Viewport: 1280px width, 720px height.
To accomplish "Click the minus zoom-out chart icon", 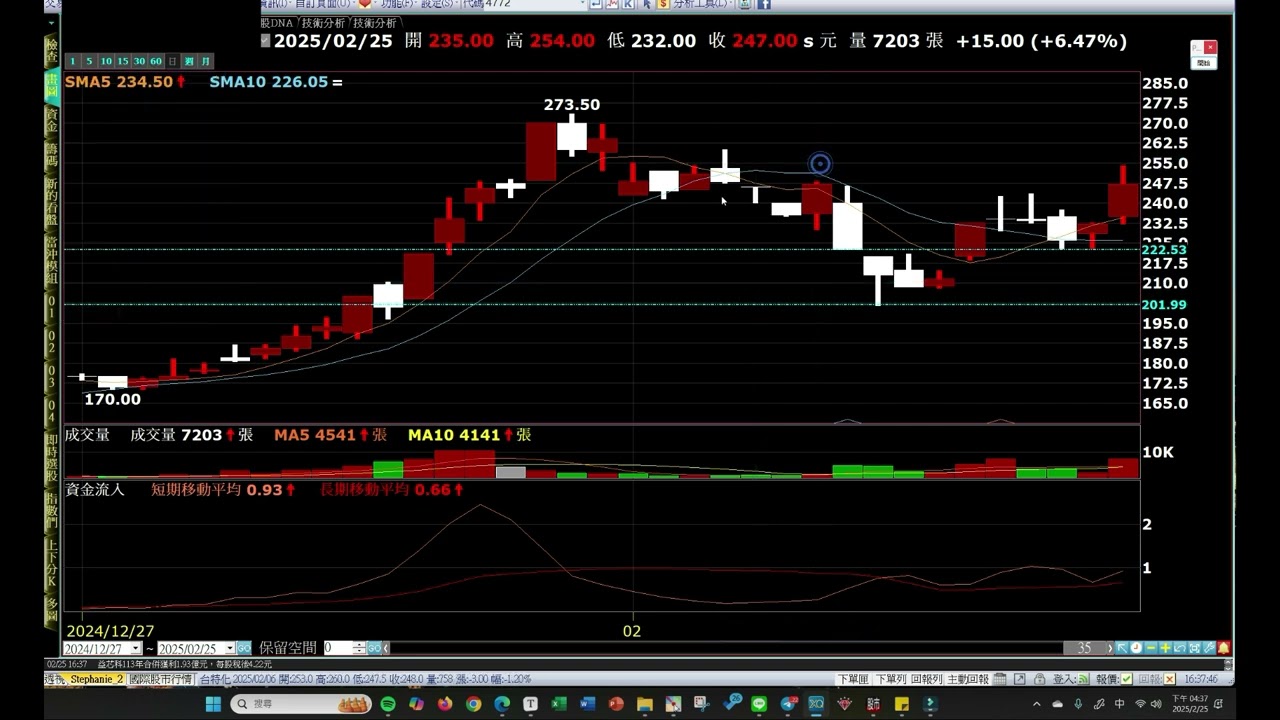I will 1151,648.
